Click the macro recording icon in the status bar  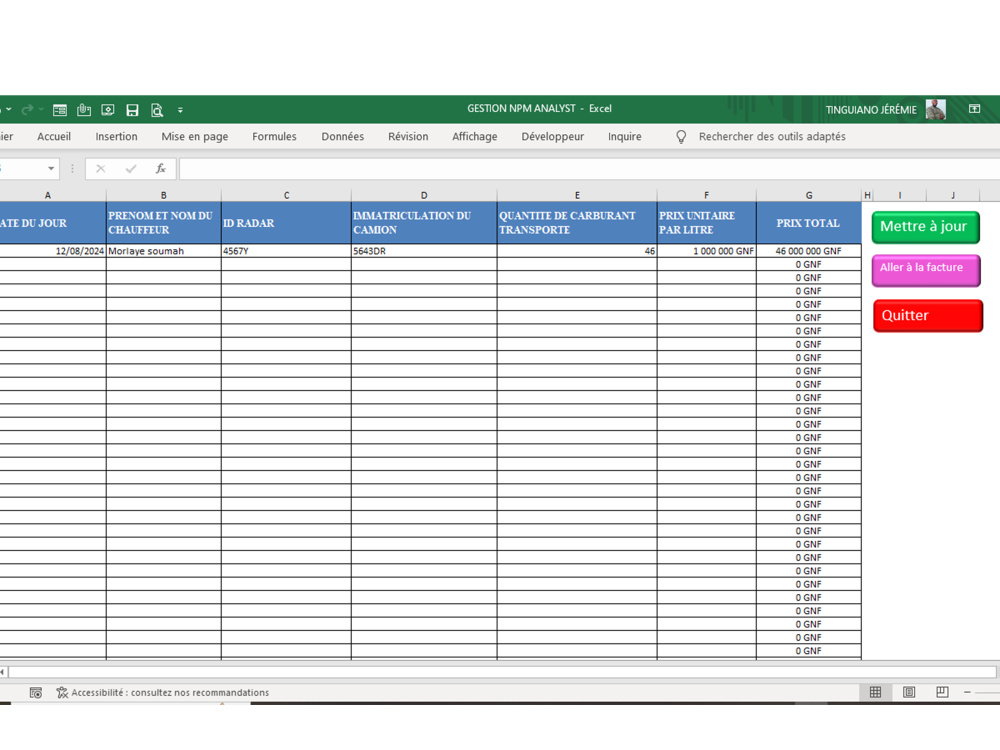[36, 693]
